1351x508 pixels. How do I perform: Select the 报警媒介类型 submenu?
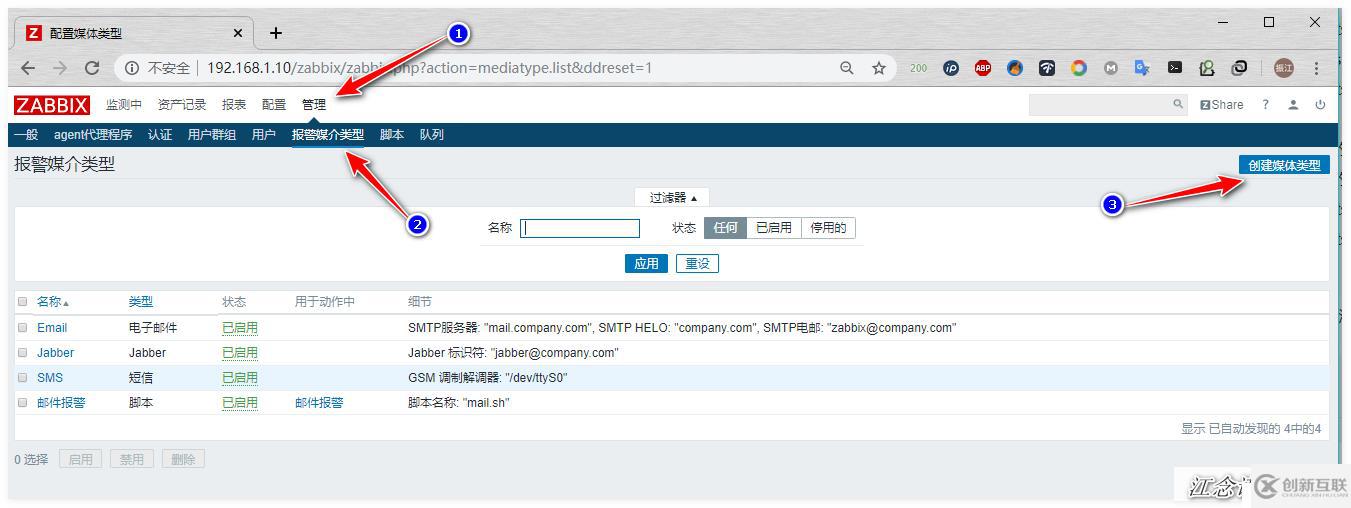tap(328, 134)
